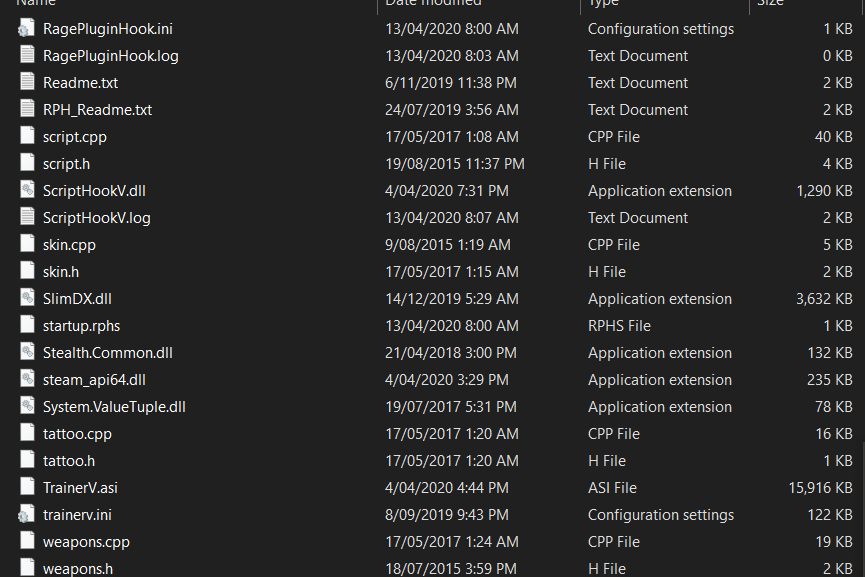865x577 pixels.
Task: Click the trainerv.ini settings file icon
Action: coord(26,515)
